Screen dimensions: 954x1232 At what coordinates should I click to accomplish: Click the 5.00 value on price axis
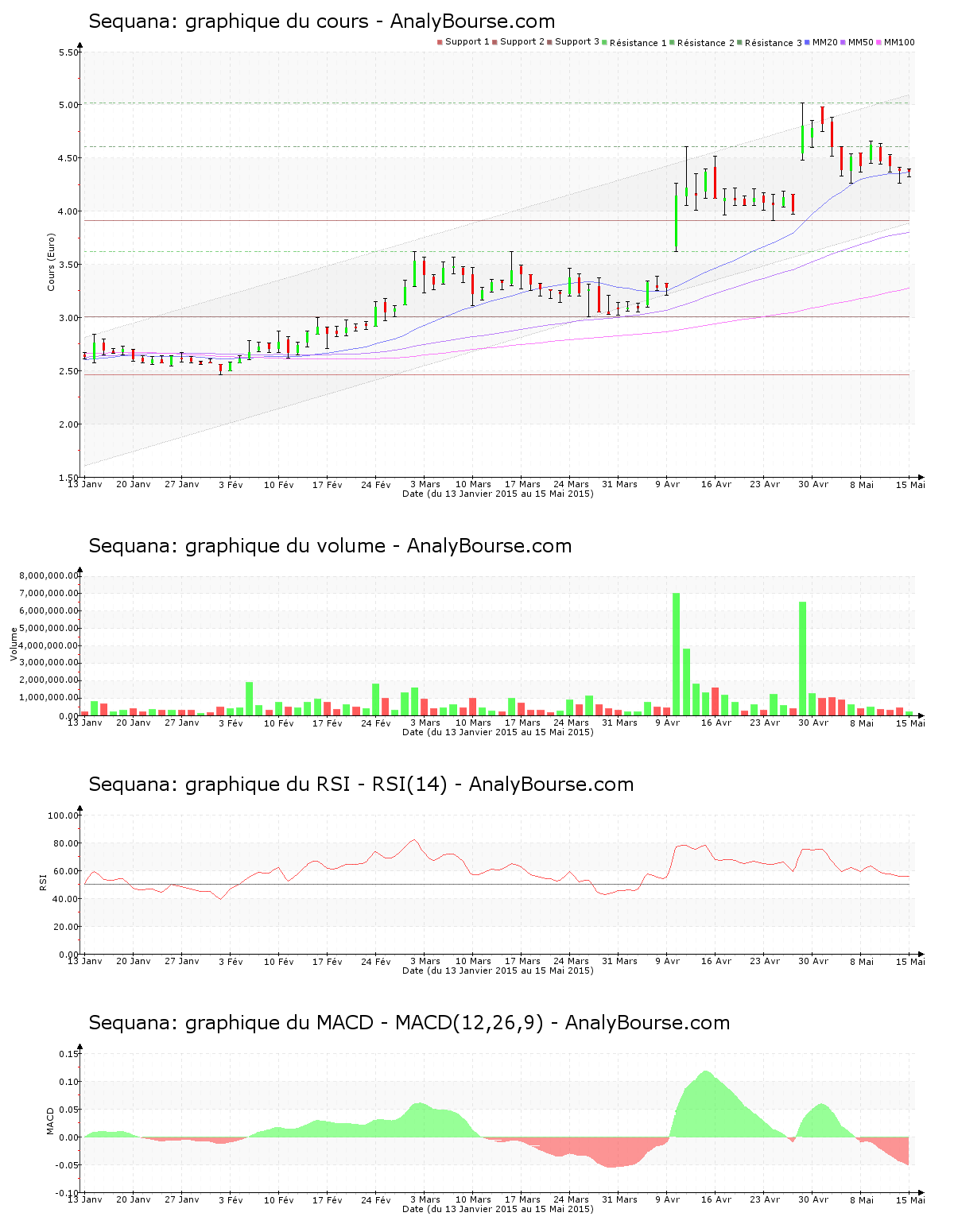(68, 105)
